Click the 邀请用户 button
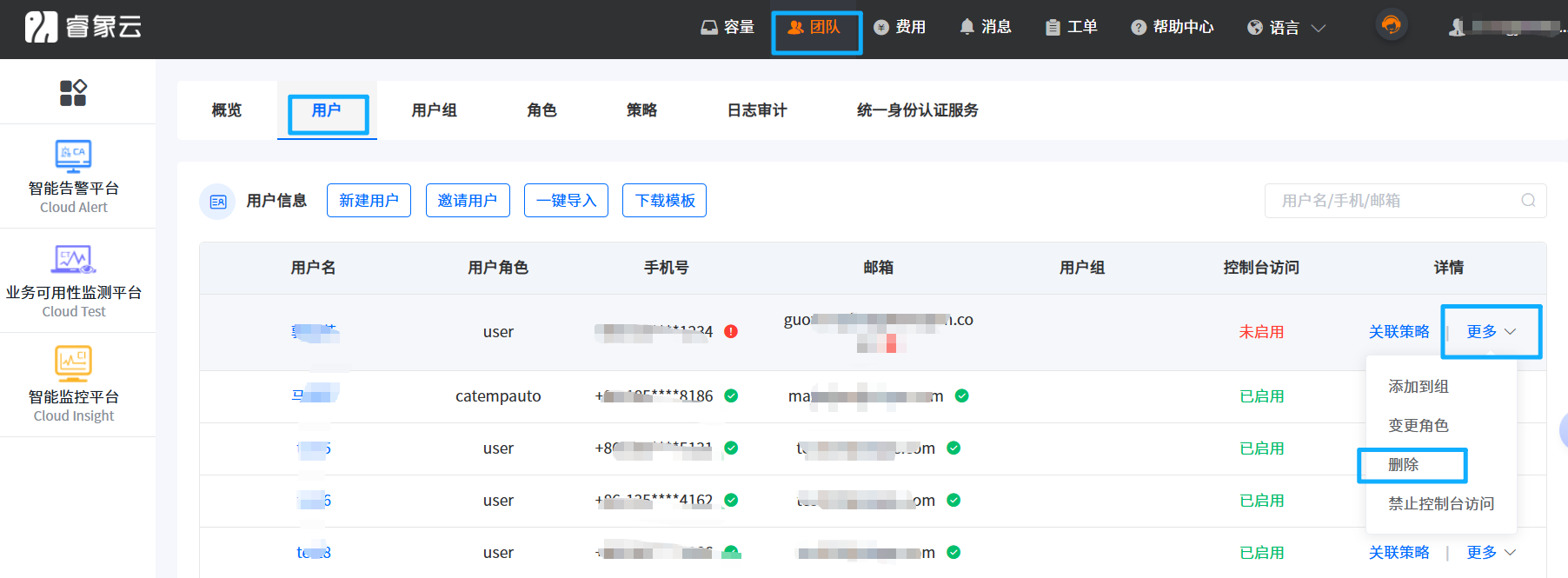 pyautogui.click(x=468, y=201)
